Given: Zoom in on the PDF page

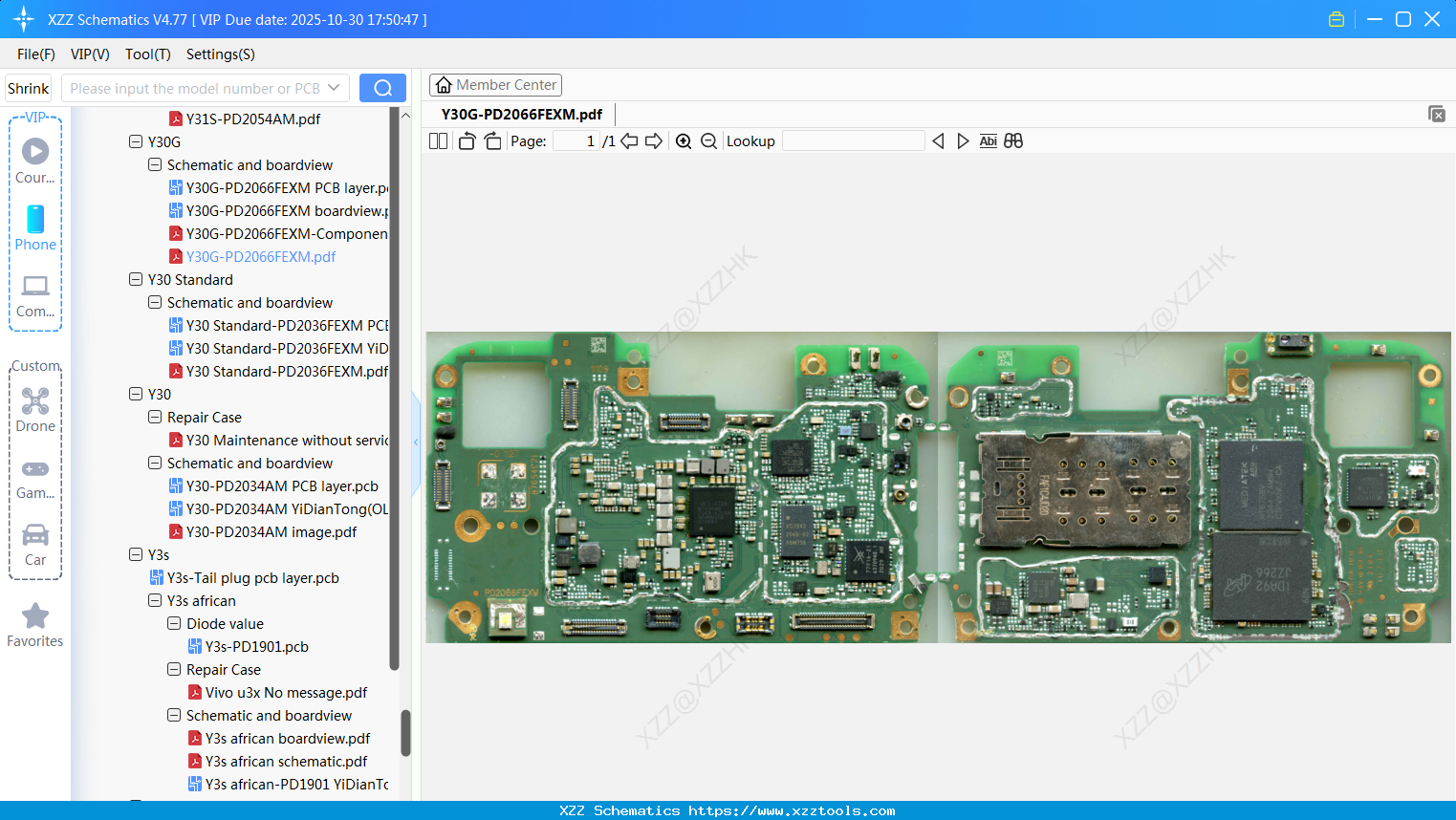Looking at the screenshot, I should click(684, 140).
